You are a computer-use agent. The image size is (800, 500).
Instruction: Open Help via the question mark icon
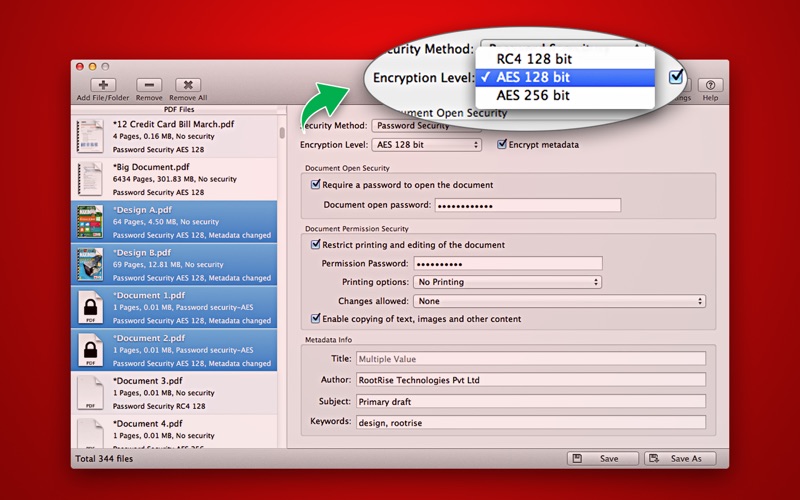710,85
